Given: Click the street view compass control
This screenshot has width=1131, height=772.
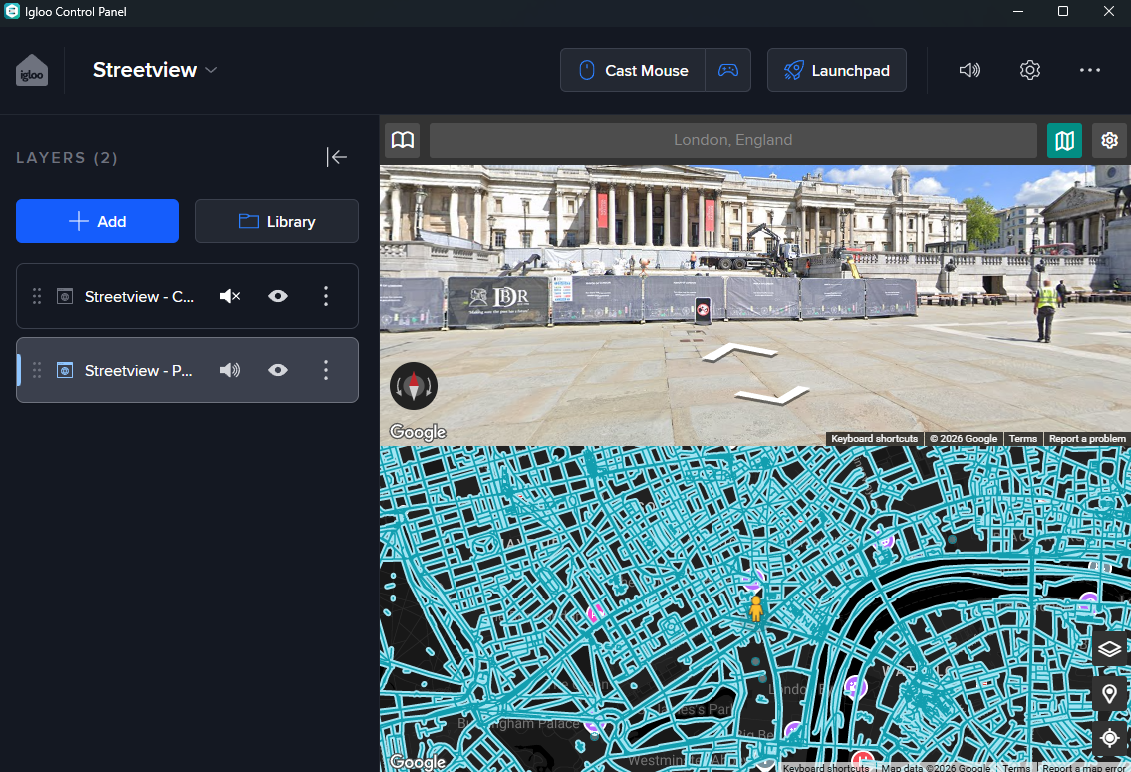Looking at the screenshot, I should (x=414, y=386).
